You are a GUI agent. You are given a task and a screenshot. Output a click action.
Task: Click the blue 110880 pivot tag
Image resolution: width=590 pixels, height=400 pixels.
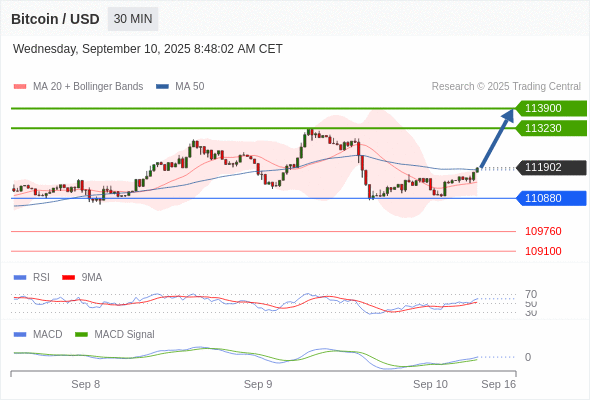point(551,198)
